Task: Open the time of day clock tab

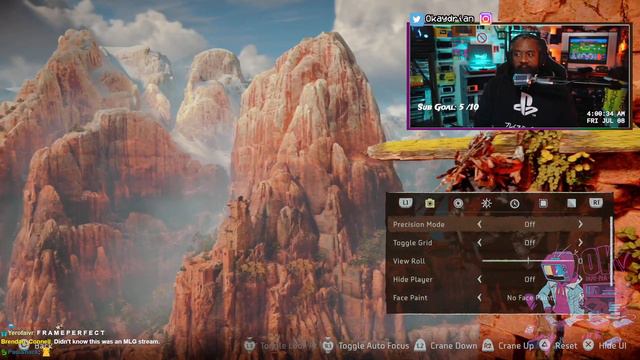Action: (x=514, y=203)
